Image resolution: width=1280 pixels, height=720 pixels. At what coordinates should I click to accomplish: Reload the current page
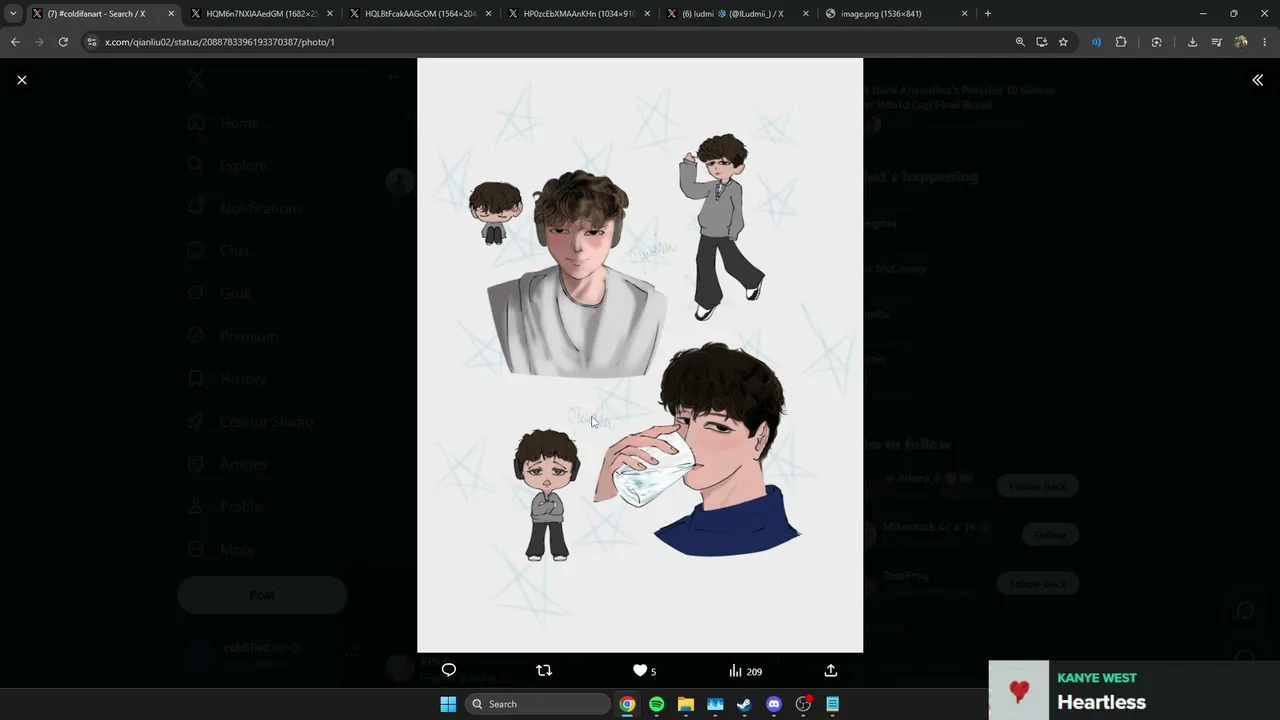[63, 42]
